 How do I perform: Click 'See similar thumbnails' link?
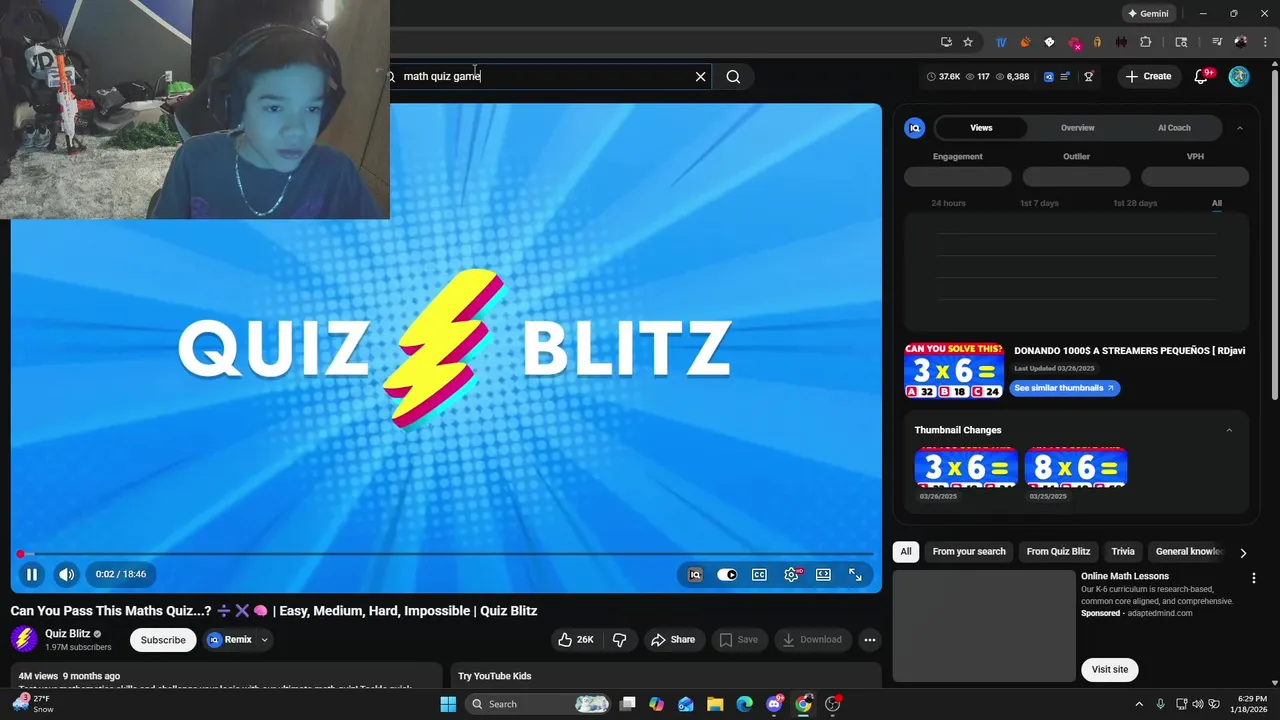(x=1064, y=388)
